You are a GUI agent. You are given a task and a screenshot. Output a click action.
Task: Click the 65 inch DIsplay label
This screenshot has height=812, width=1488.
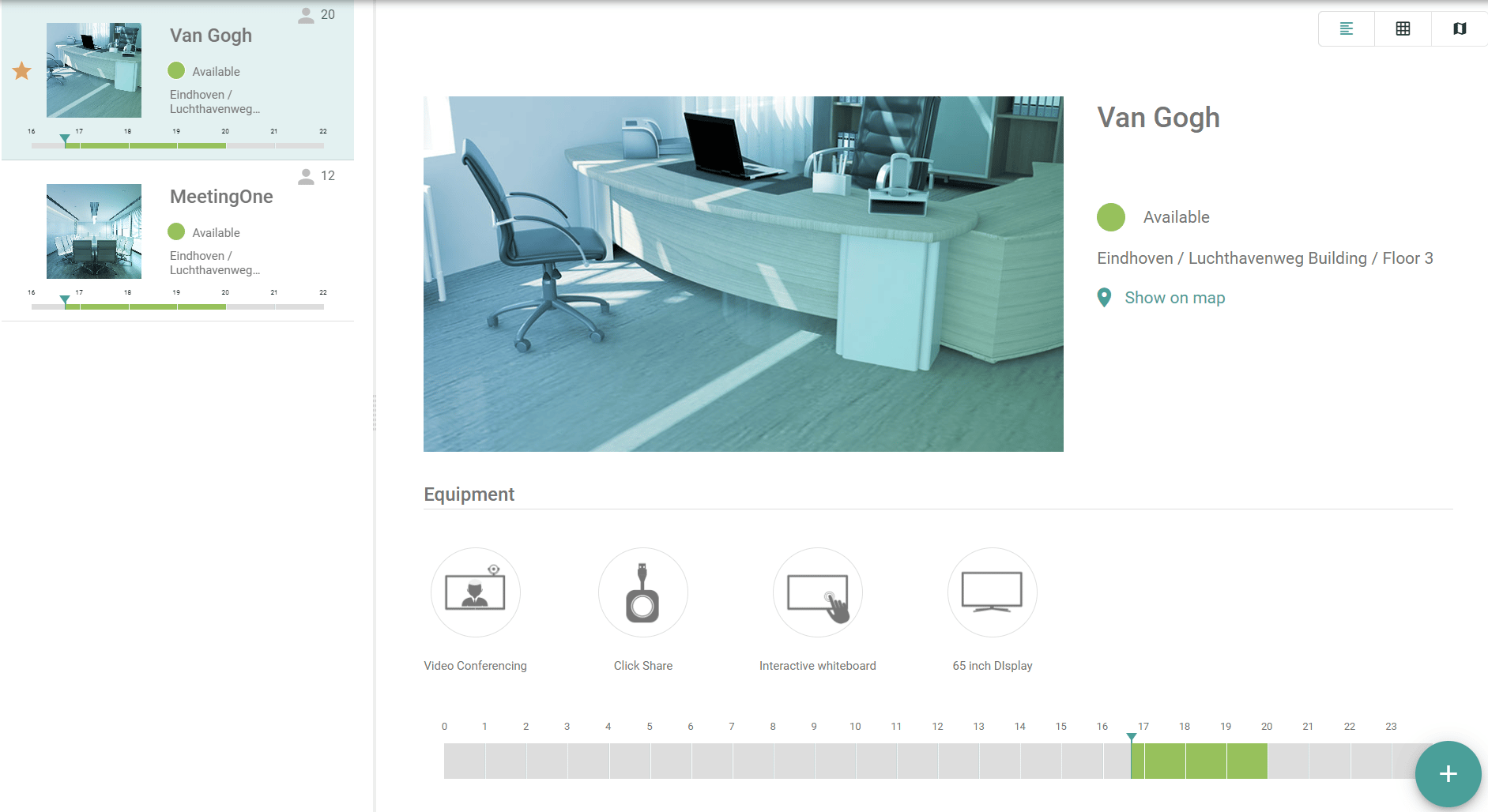[992, 666]
